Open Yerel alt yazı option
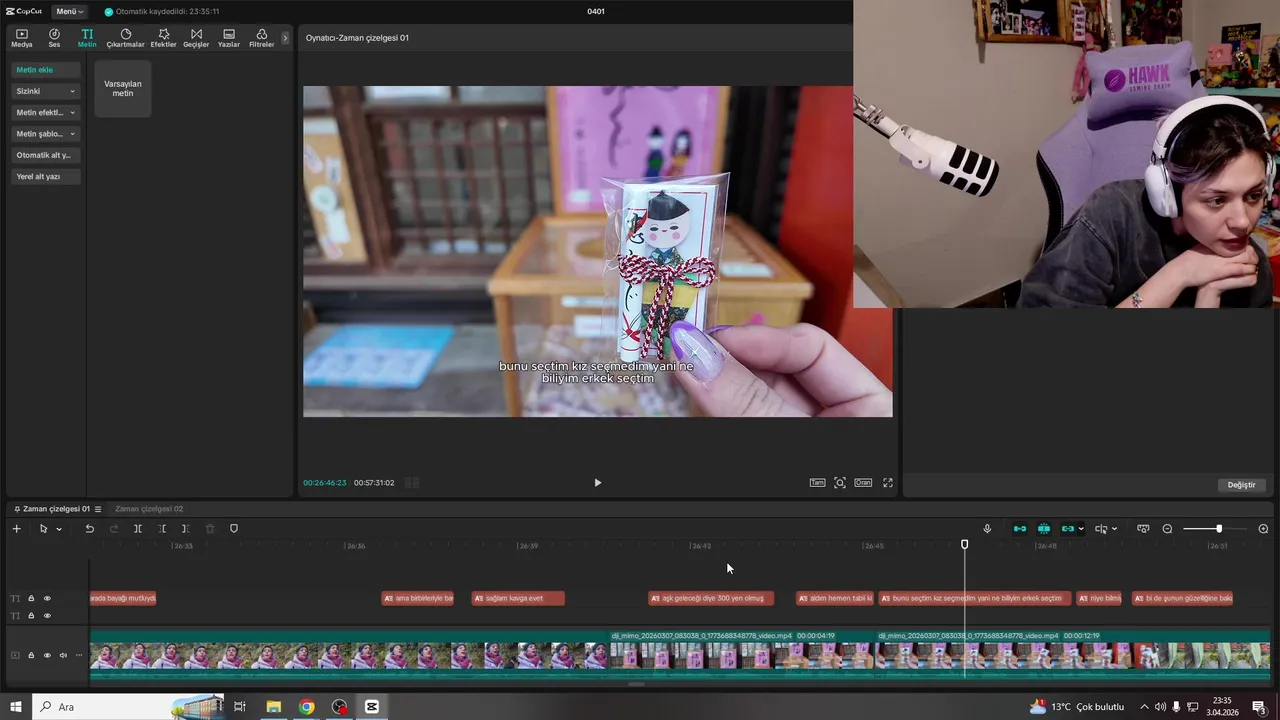 pyautogui.click(x=46, y=176)
